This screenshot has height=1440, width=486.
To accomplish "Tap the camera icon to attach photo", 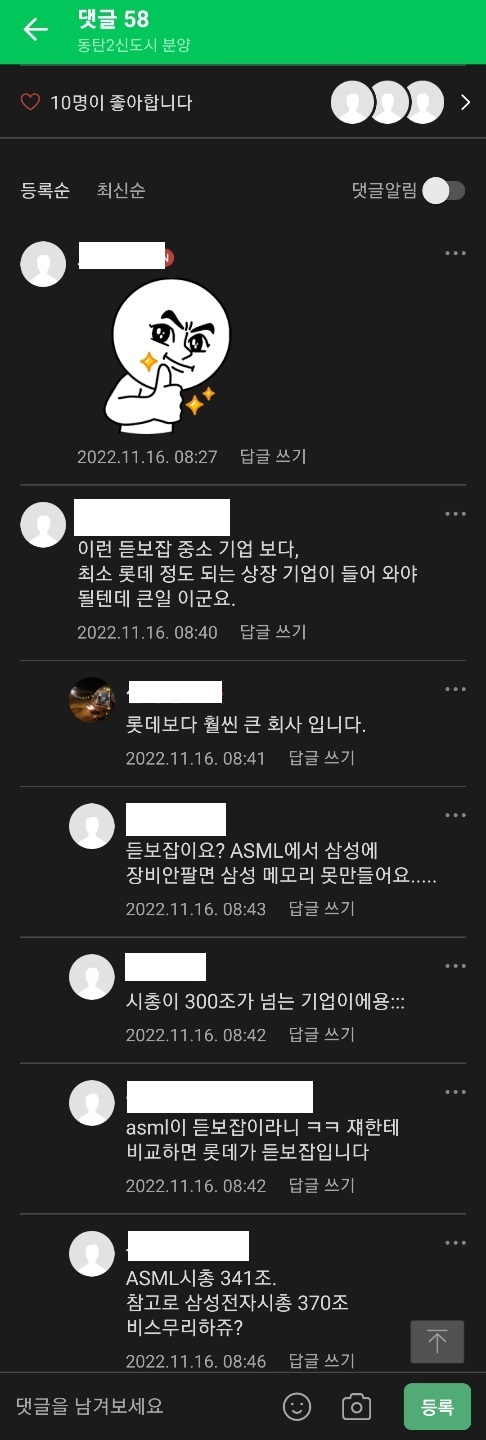I will pos(356,1406).
